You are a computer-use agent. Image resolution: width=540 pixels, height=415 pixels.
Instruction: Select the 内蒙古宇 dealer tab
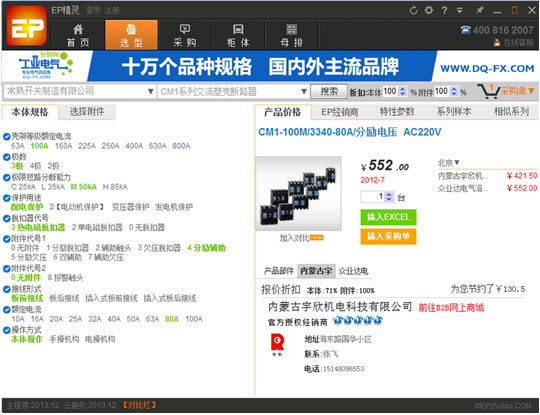(316, 271)
